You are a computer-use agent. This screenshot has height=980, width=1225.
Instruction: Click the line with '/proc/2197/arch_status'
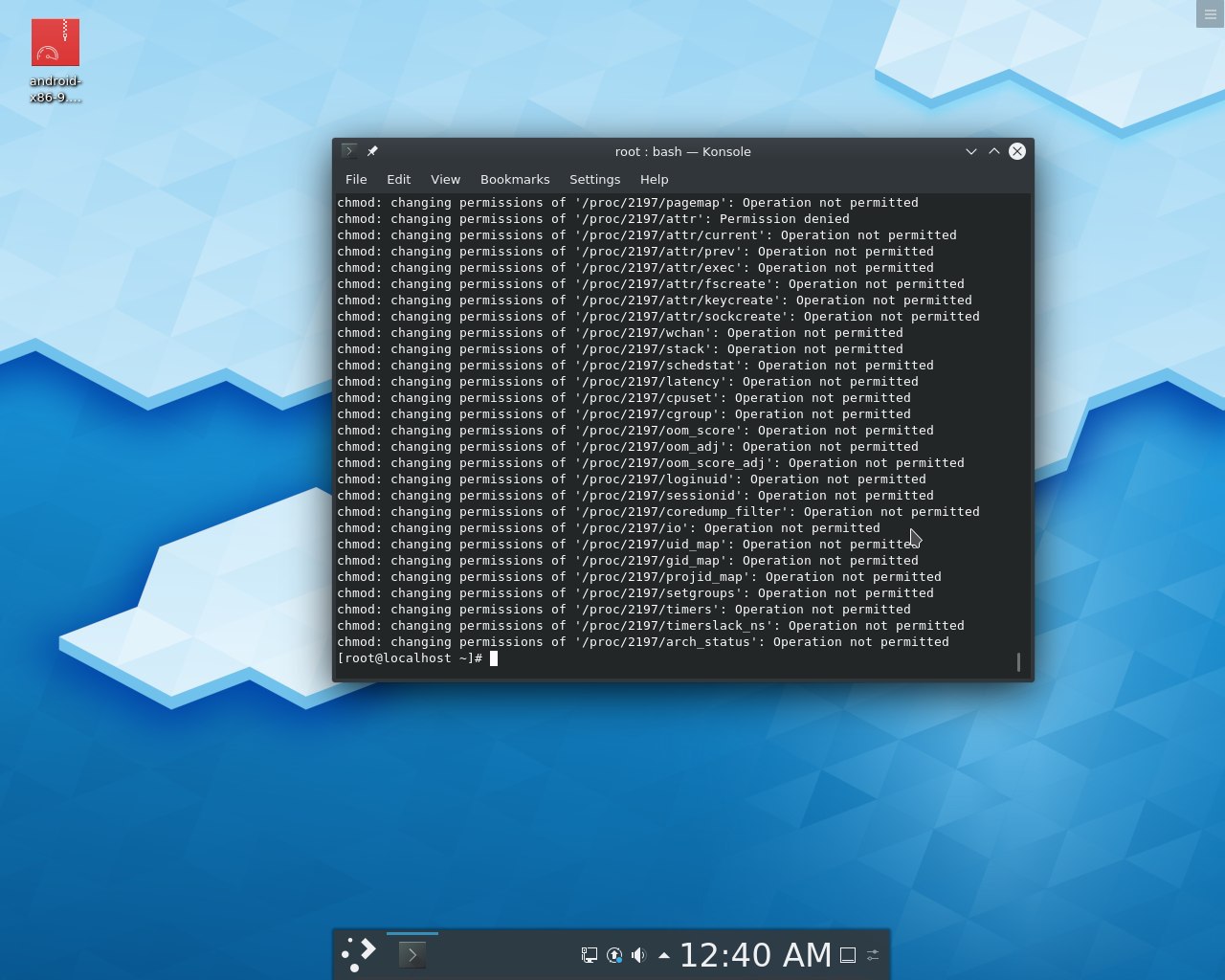643,642
